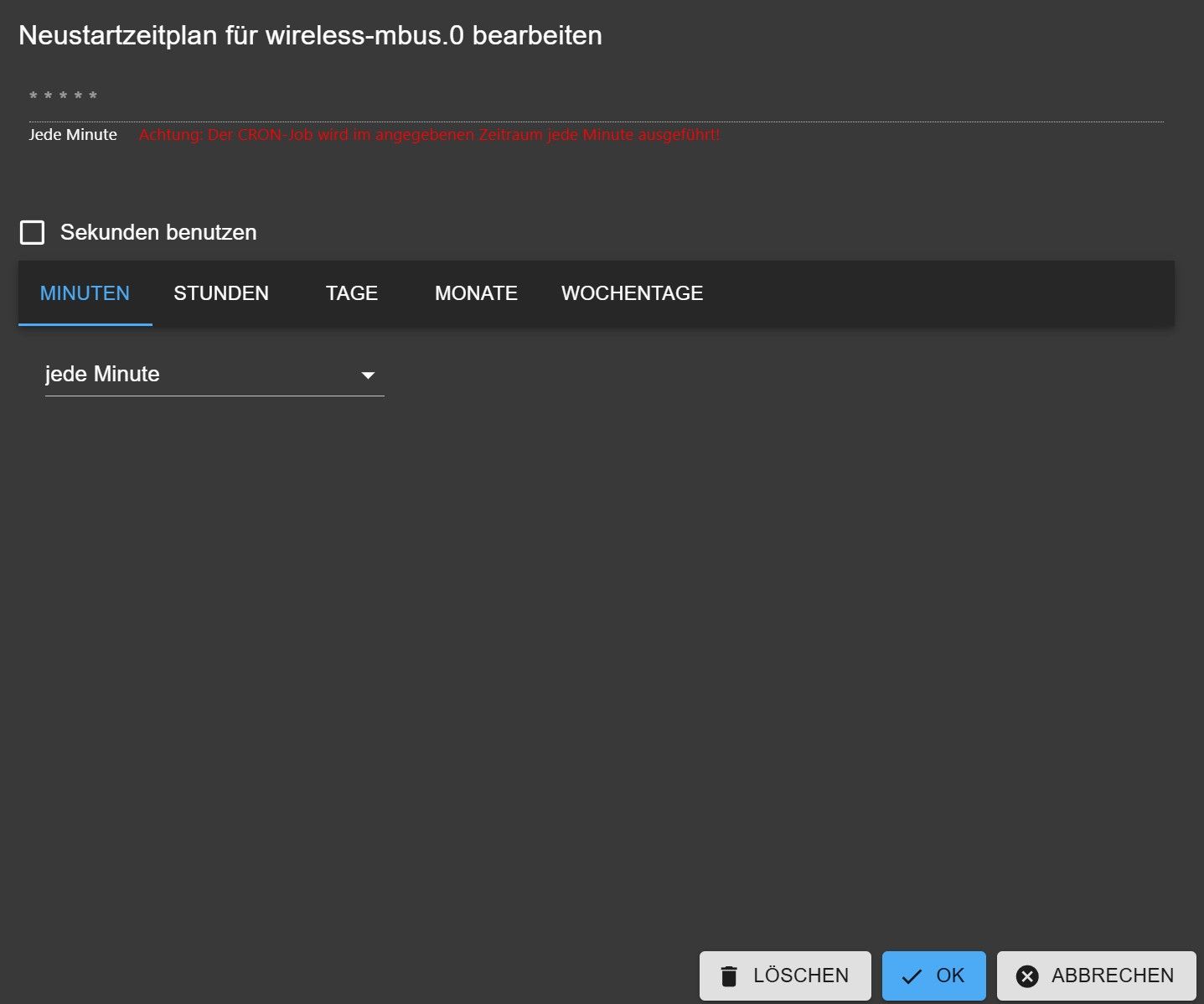
Task: Enable the Sekunden benutzen checkbox
Action: (32, 232)
